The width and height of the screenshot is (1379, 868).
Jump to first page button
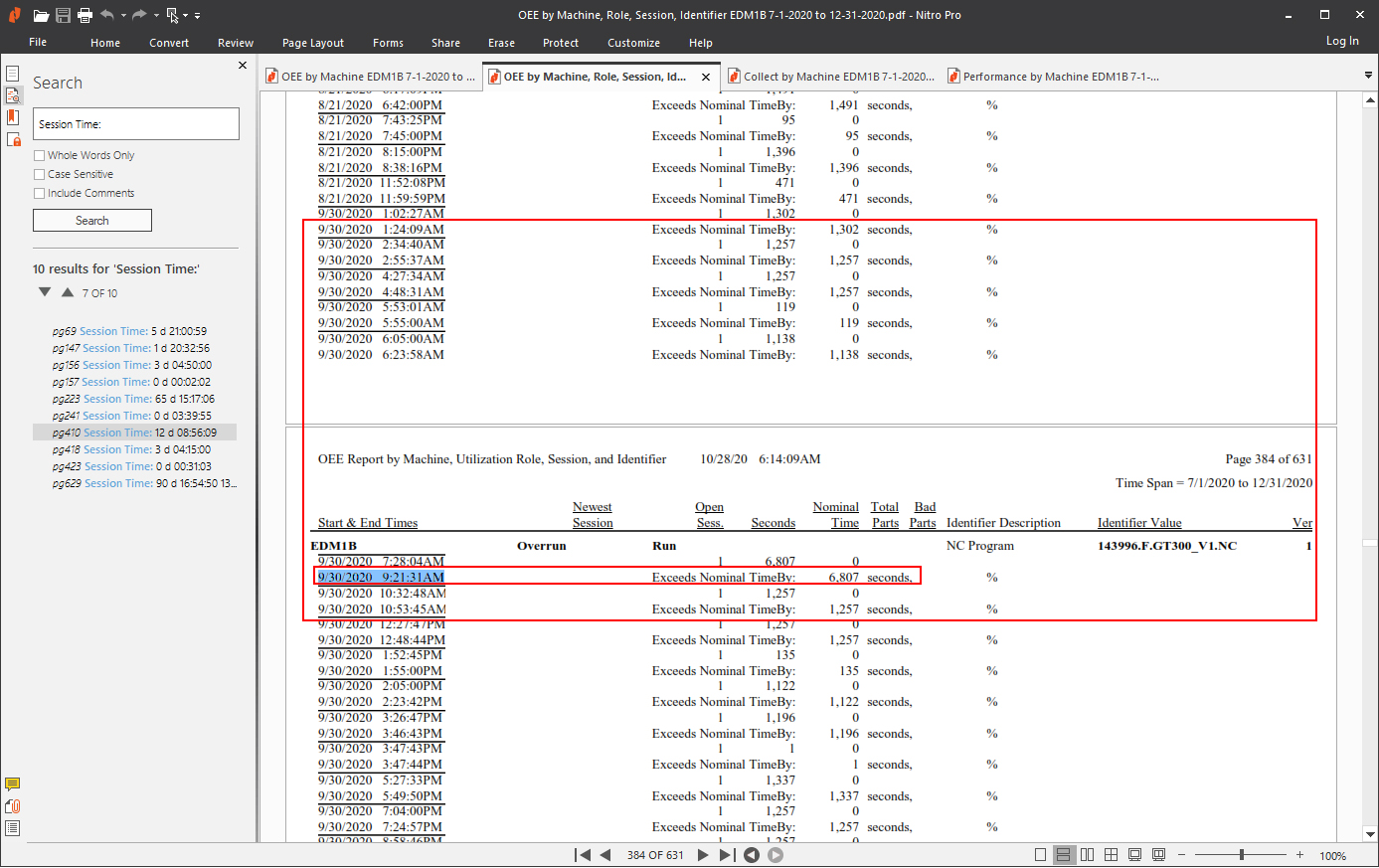point(583,855)
